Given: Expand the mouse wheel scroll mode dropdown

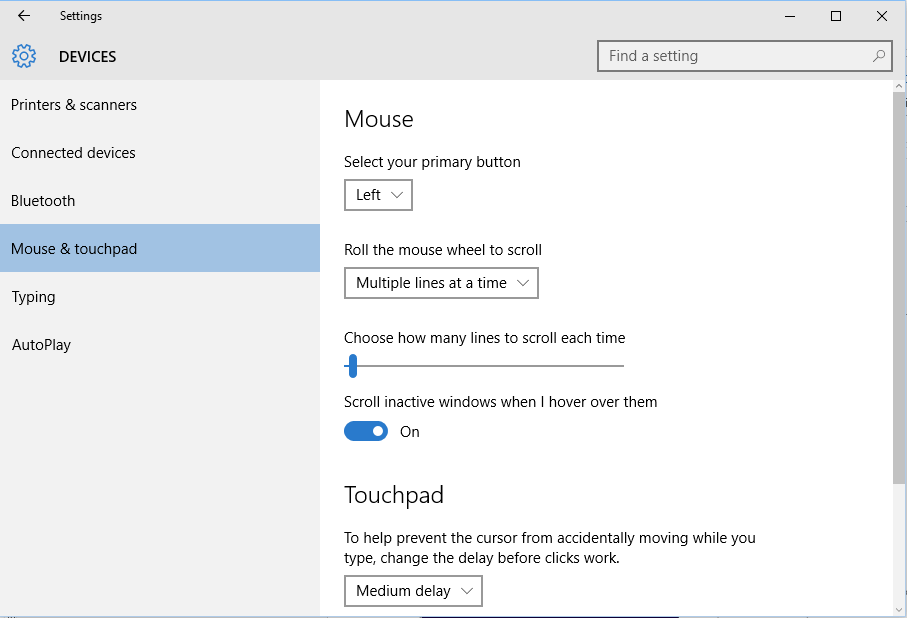Looking at the screenshot, I should [441, 283].
